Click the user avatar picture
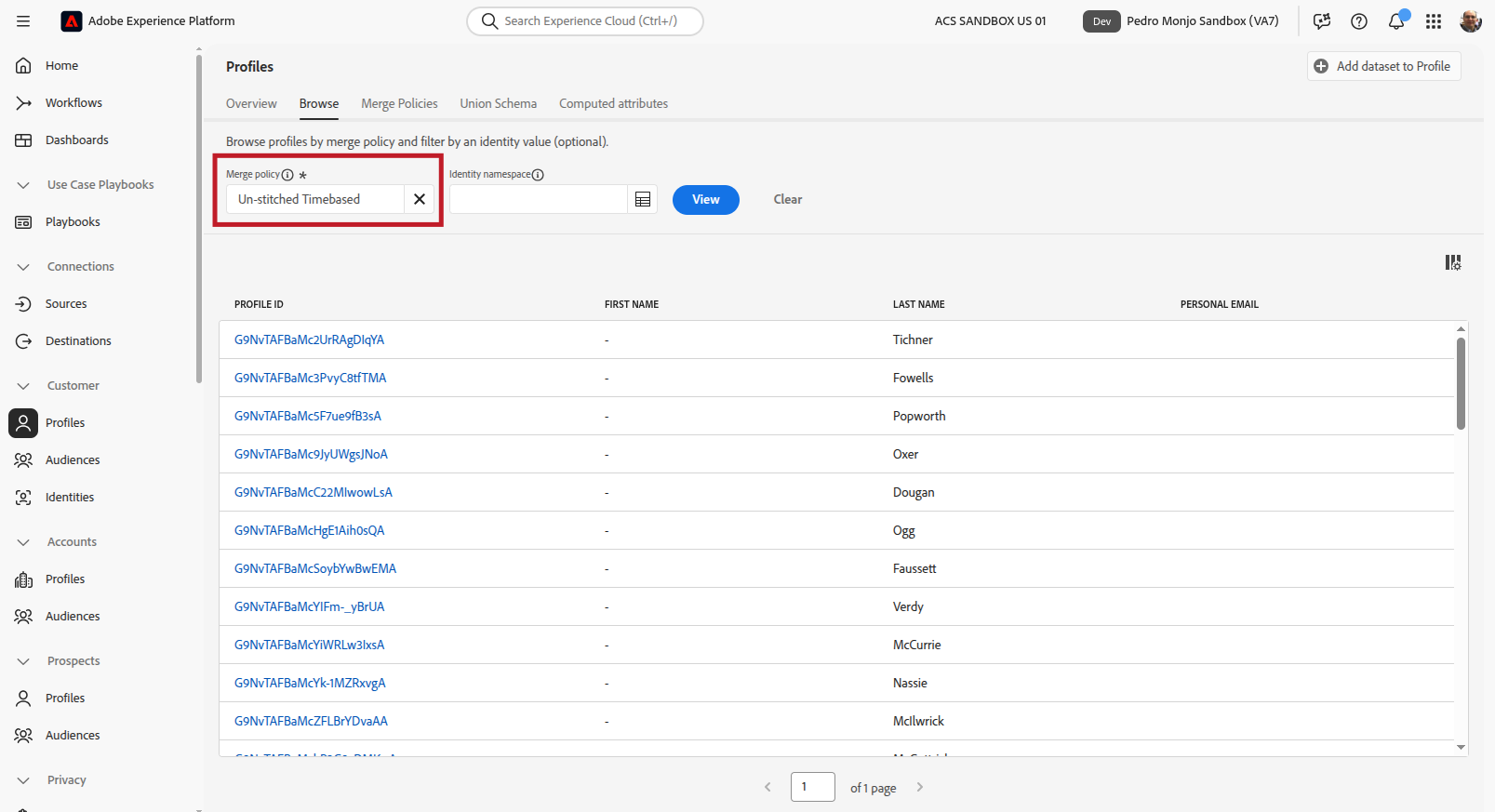The width and height of the screenshot is (1495, 812). [x=1470, y=20]
